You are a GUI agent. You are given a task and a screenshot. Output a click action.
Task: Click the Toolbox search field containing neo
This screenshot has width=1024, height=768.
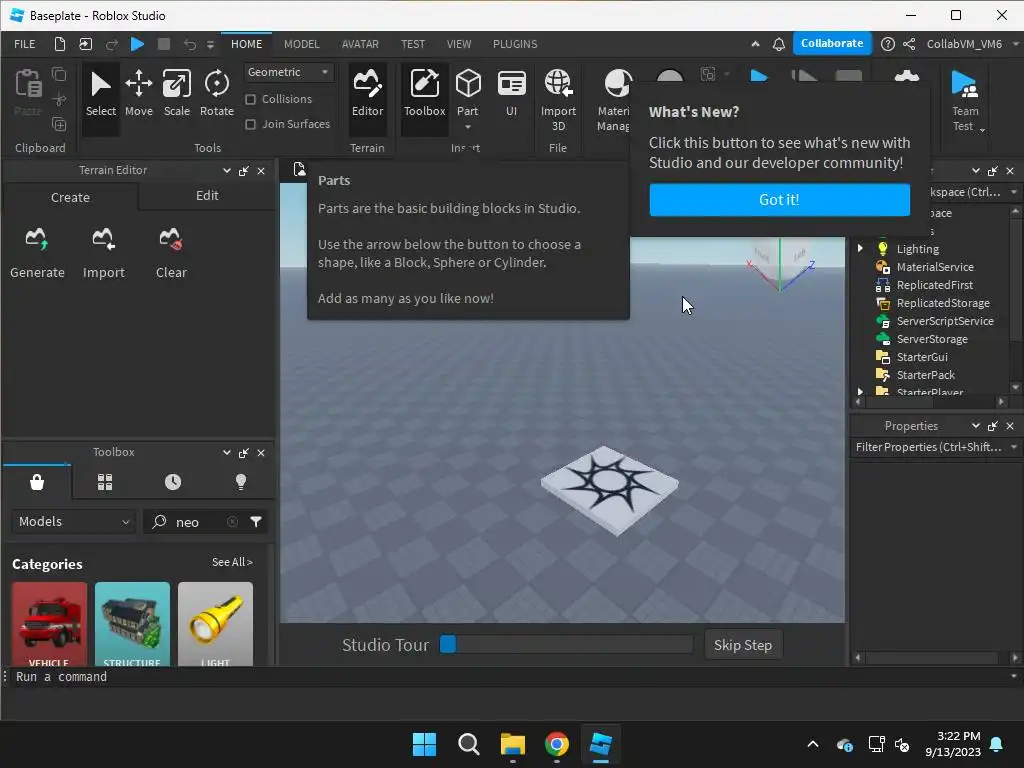click(196, 521)
